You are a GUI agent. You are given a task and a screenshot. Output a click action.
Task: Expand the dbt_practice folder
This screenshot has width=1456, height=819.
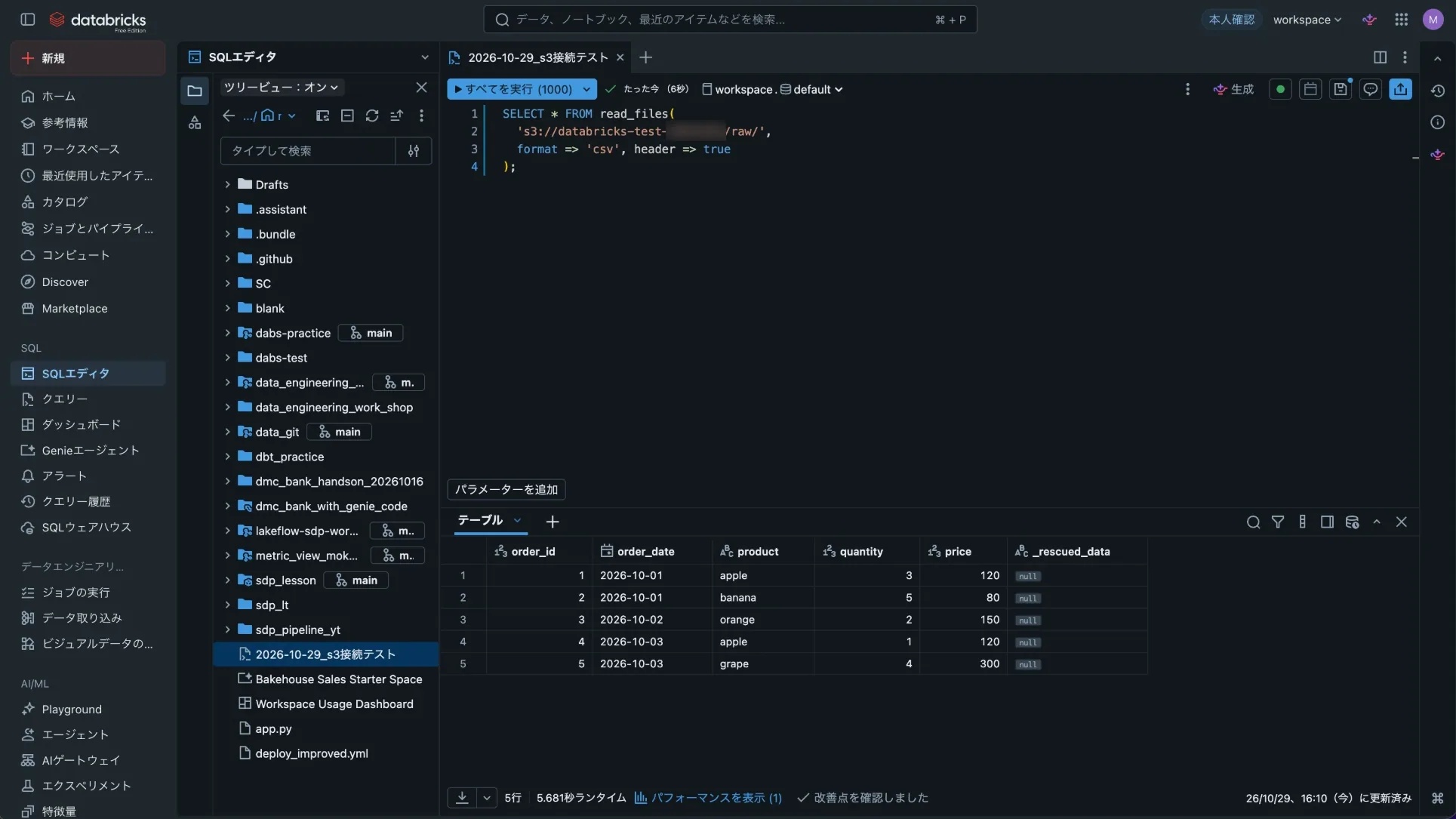pyautogui.click(x=227, y=457)
